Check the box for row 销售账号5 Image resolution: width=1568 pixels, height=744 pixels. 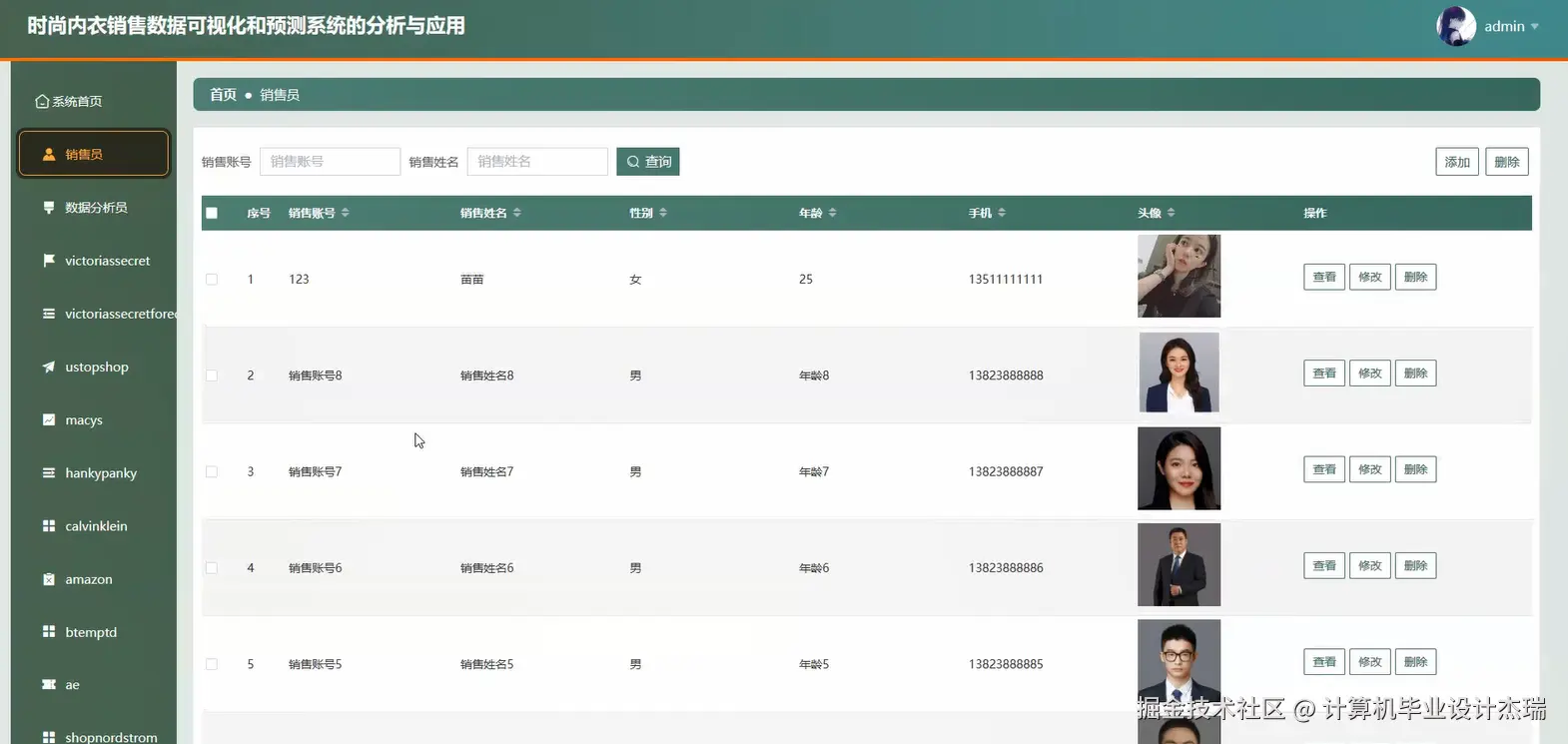[x=212, y=664]
